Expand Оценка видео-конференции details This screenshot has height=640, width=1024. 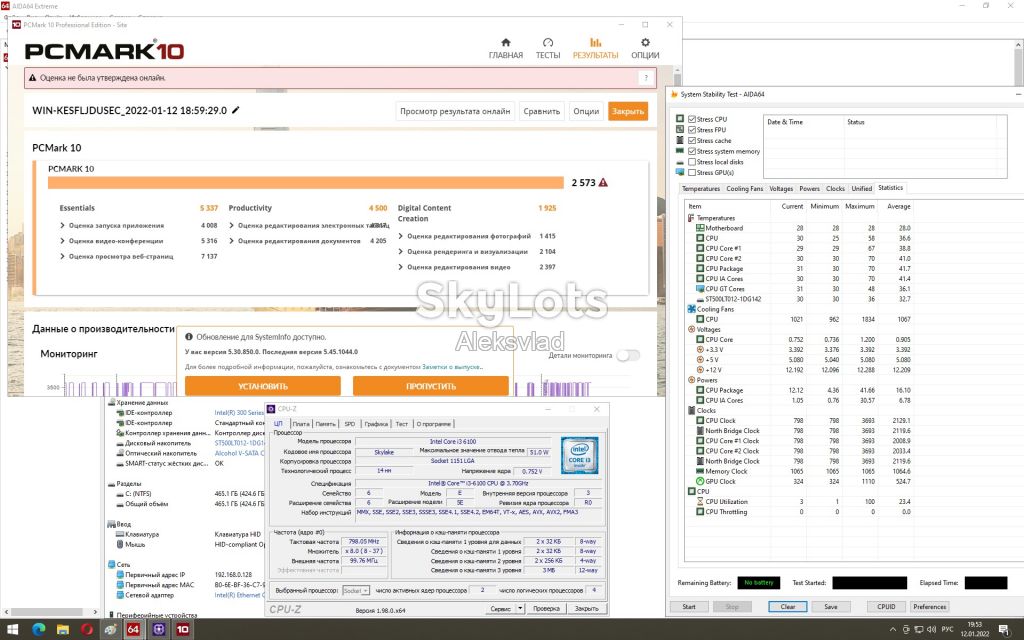click(63, 241)
